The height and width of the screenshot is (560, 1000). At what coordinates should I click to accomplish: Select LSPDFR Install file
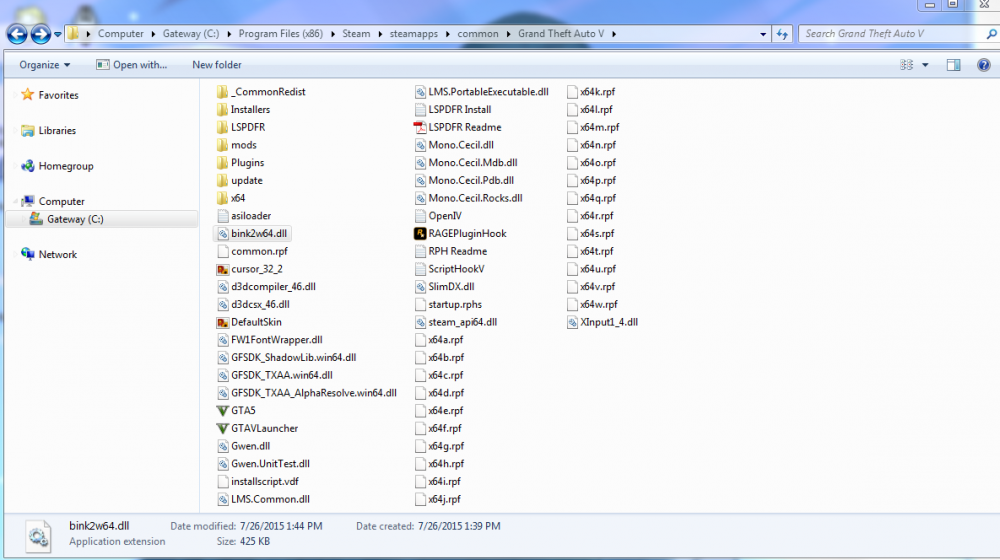coord(453,110)
